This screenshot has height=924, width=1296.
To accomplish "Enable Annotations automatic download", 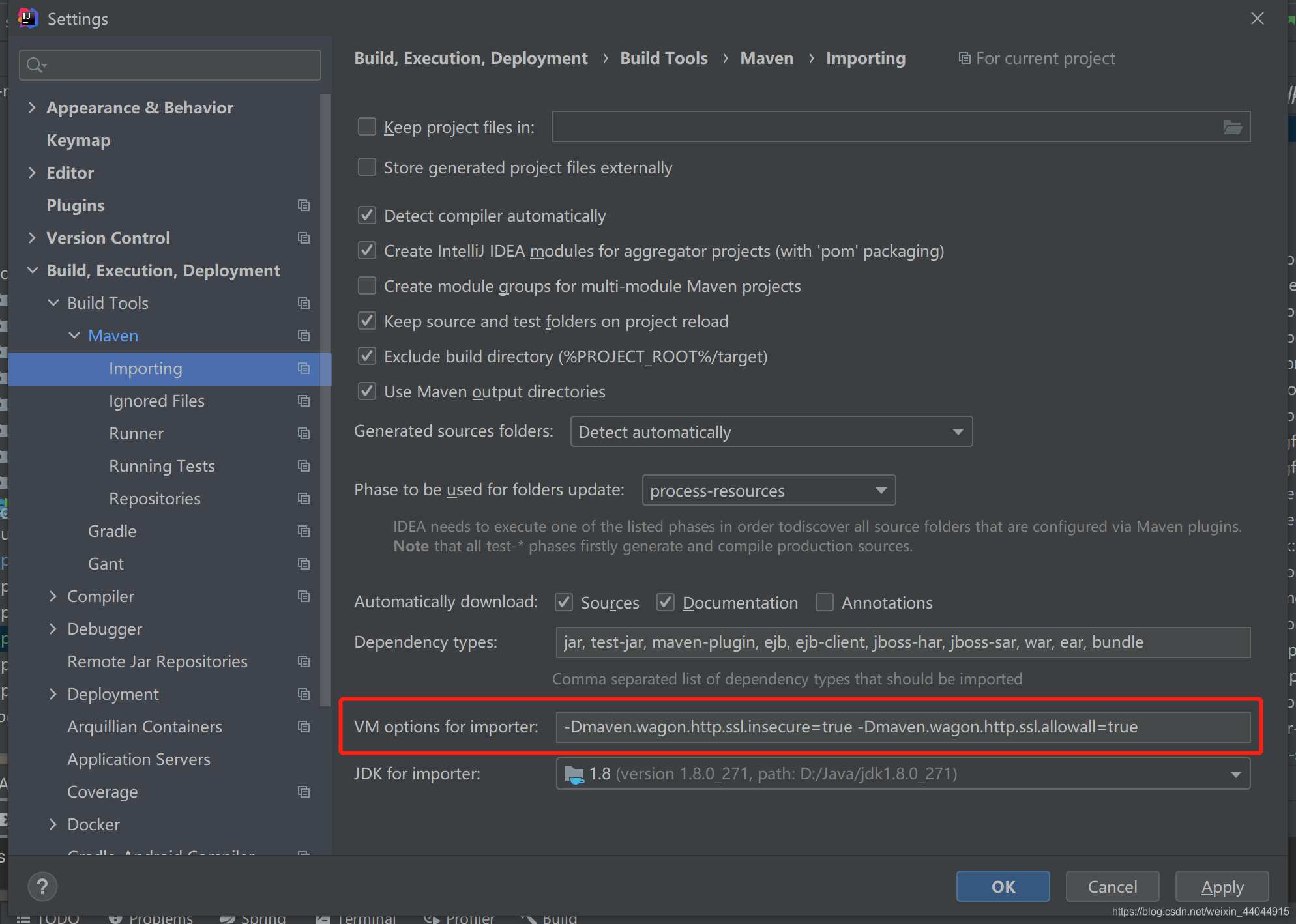I will tap(825, 603).
